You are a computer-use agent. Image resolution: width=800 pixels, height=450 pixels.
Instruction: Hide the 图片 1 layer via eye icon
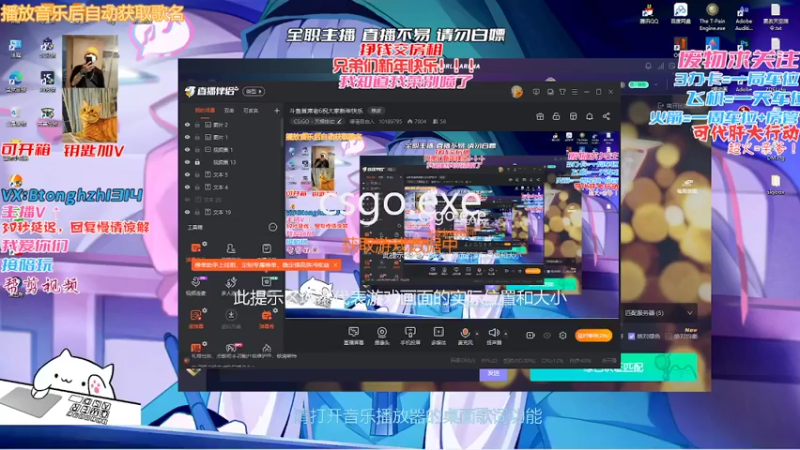(187, 137)
